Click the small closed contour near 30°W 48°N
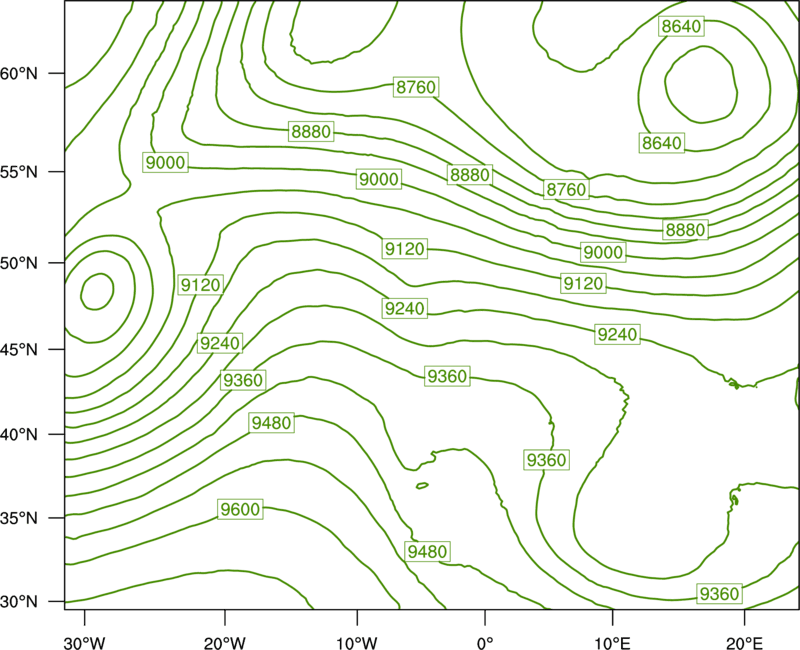The width and height of the screenshot is (800, 650). 97,291
